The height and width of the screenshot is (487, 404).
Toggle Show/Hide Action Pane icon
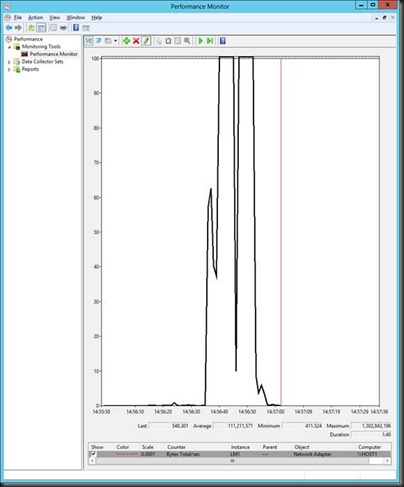(x=86, y=28)
